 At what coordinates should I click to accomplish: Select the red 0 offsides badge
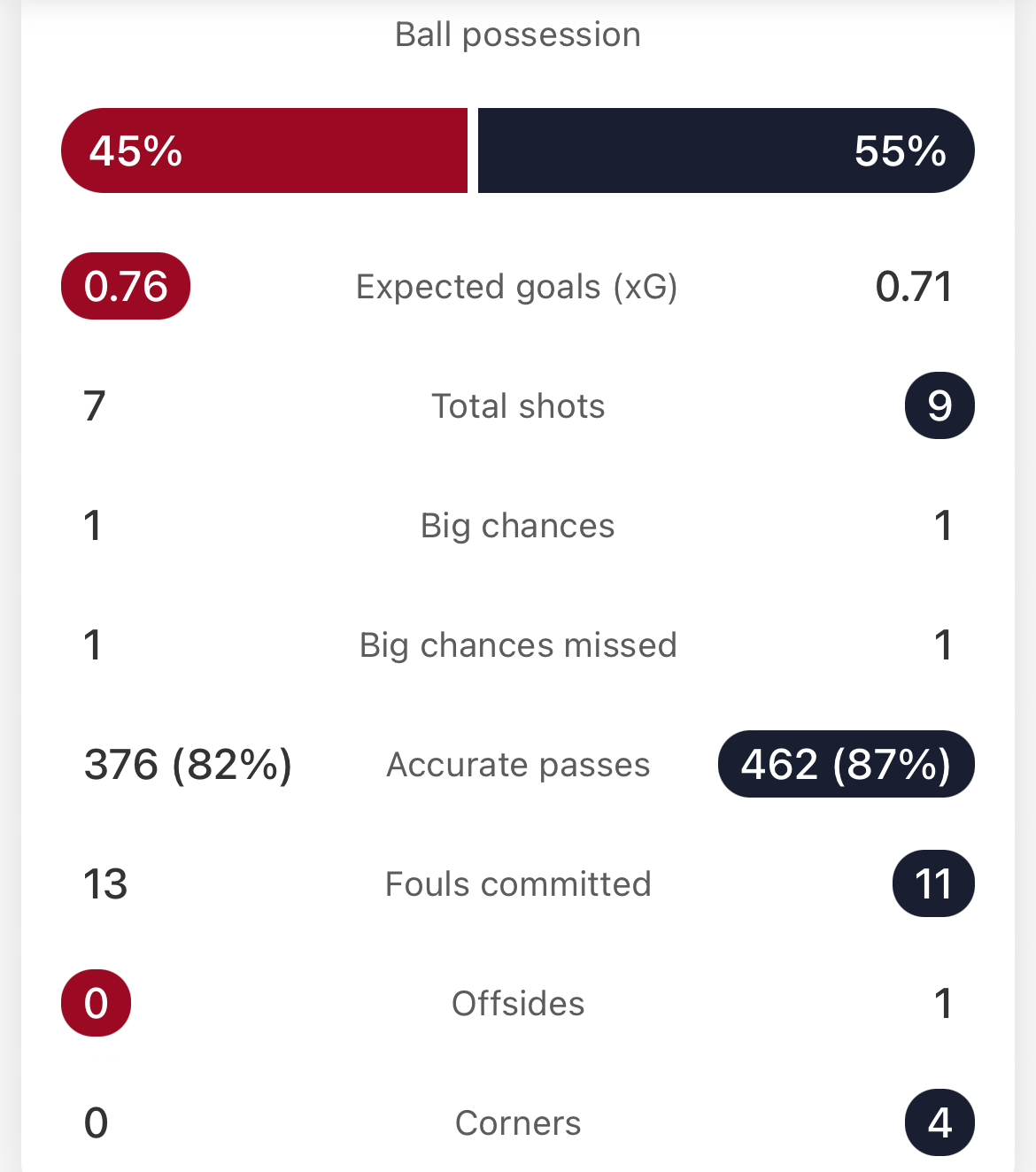tap(96, 1003)
